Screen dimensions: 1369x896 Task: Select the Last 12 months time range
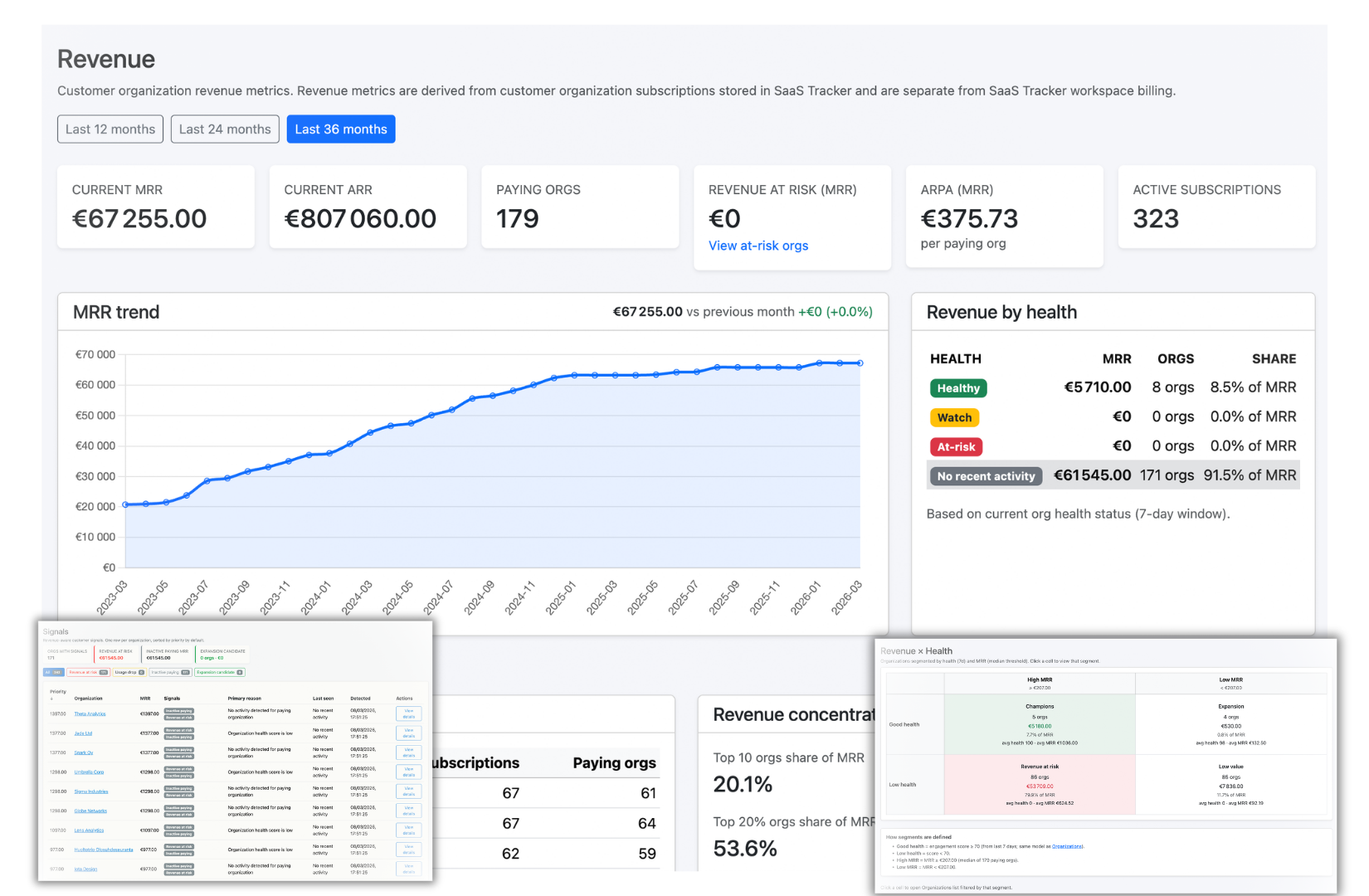click(110, 129)
